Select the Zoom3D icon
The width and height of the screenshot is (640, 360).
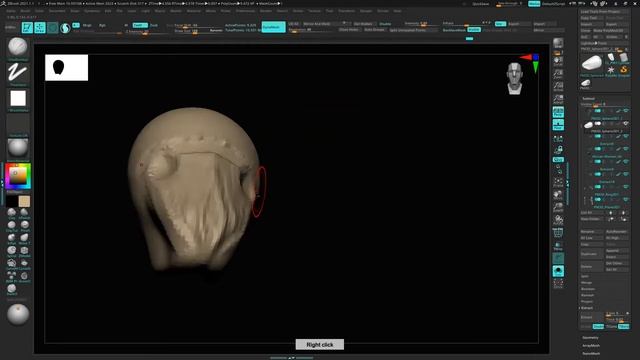[x=558, y=207]
